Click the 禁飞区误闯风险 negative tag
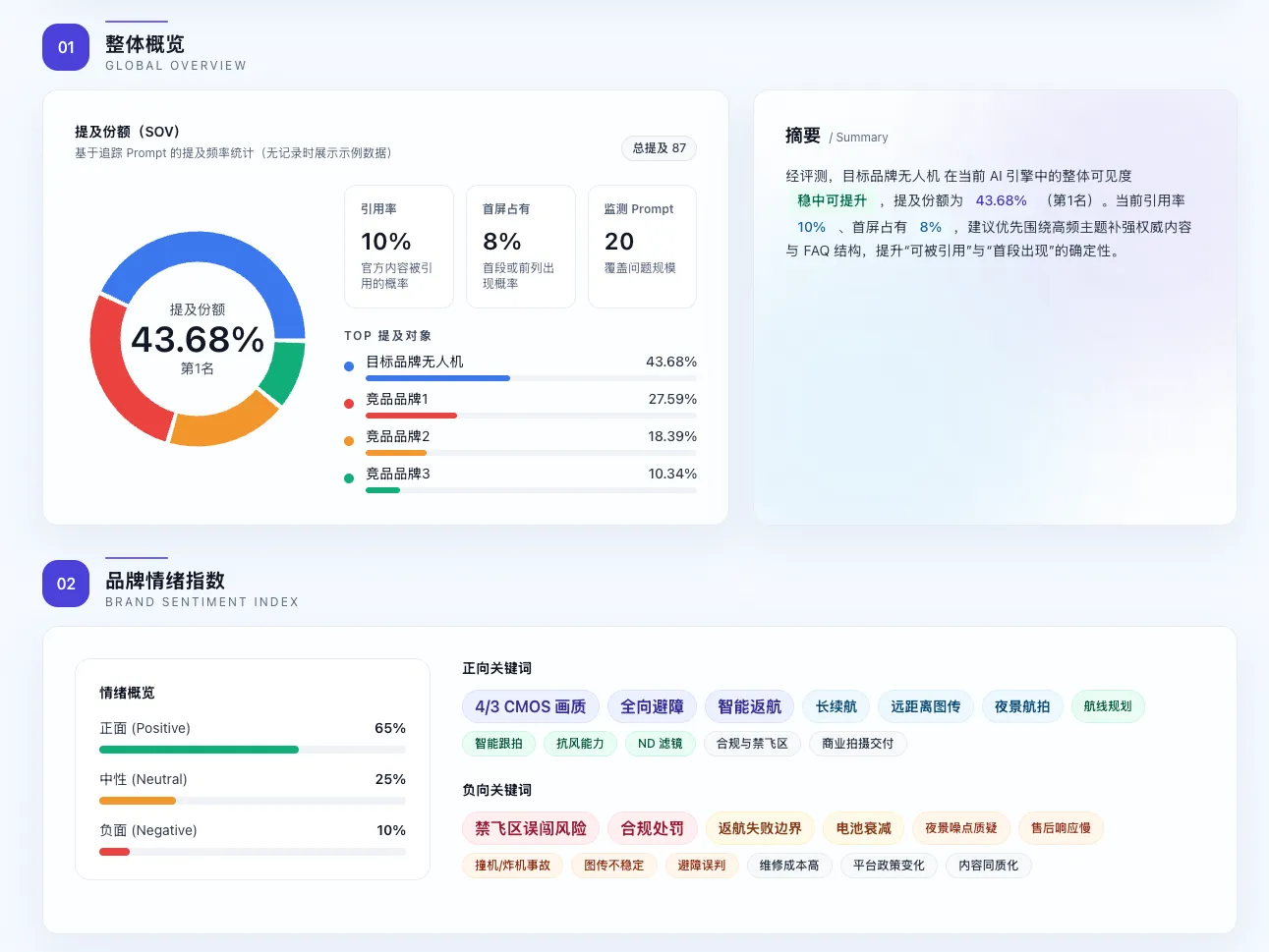The image size is (1269, 952). tap(531, 828)
